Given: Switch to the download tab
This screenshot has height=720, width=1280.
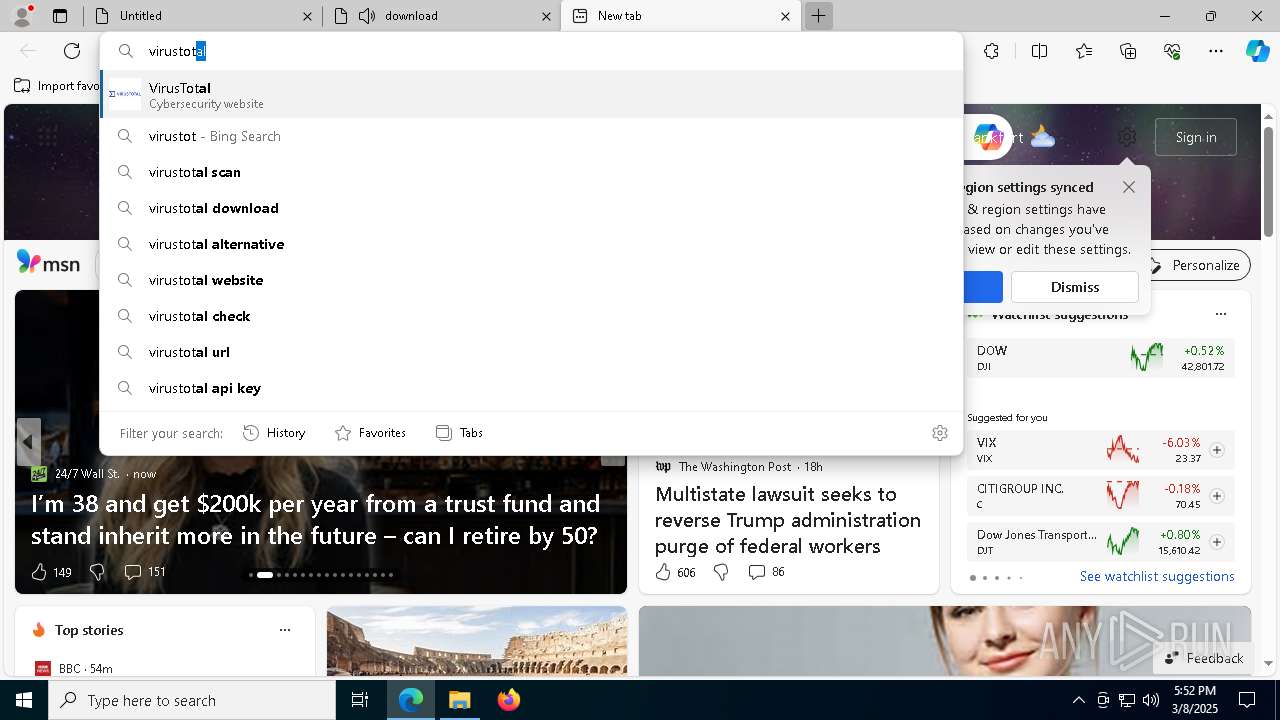Looking at the screenshot, I should pyautogui.click(x=440, y=16).
